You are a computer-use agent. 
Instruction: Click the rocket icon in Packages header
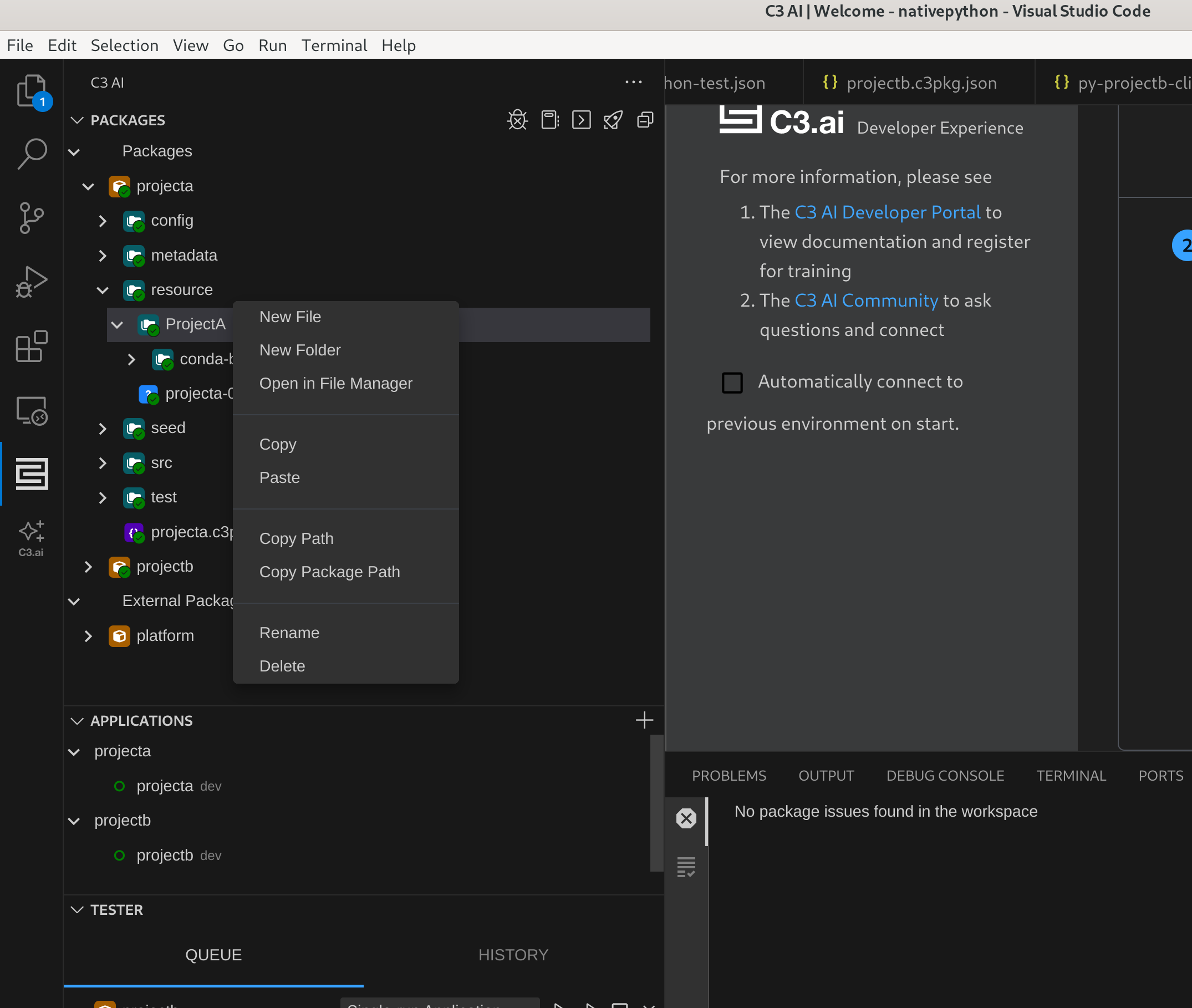tap(613, 120)
